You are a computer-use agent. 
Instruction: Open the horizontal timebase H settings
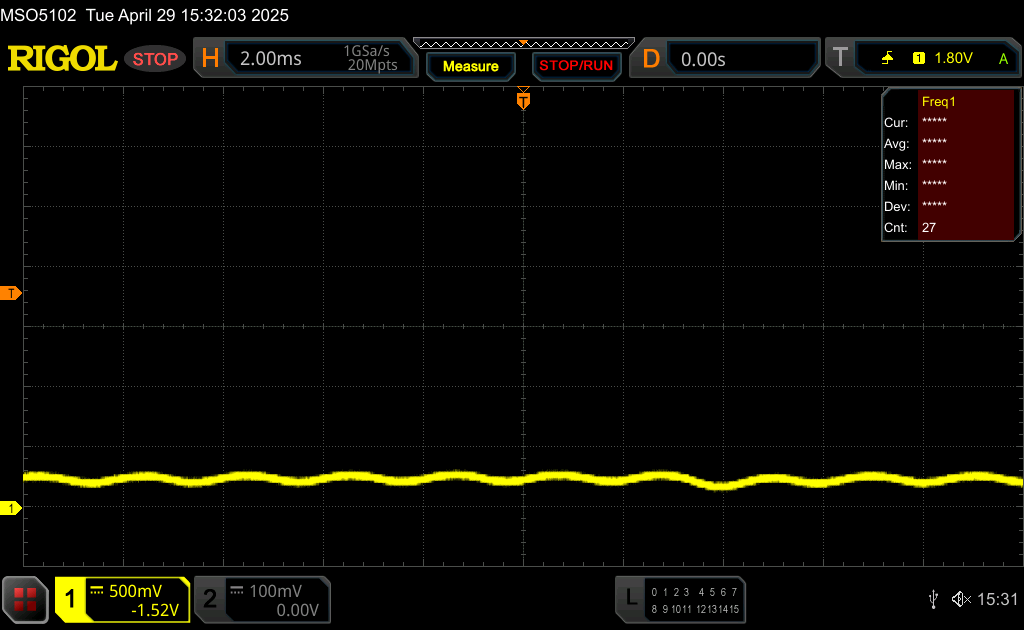click(210, 59)
